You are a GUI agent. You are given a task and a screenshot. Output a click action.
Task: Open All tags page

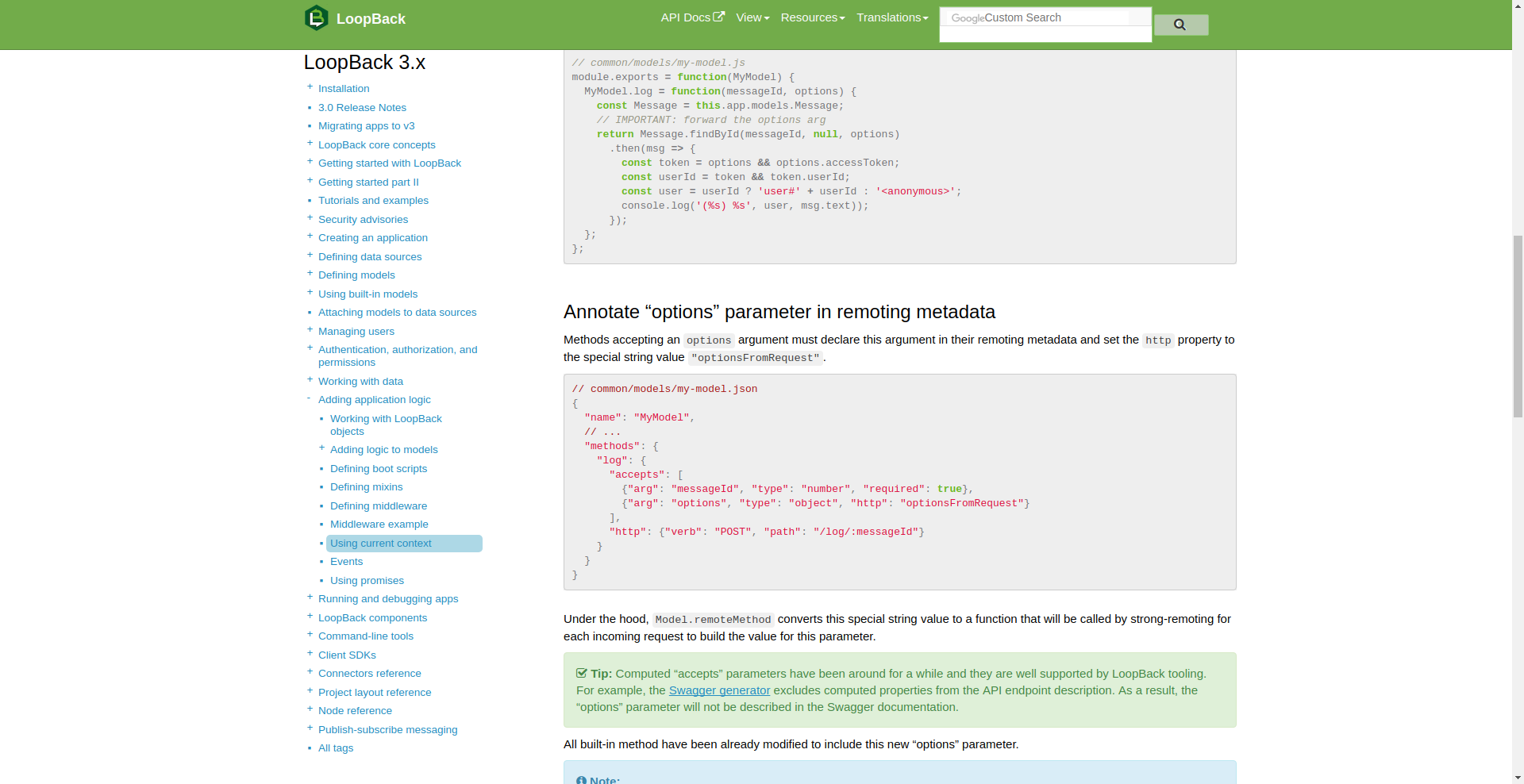click(336, 747)
